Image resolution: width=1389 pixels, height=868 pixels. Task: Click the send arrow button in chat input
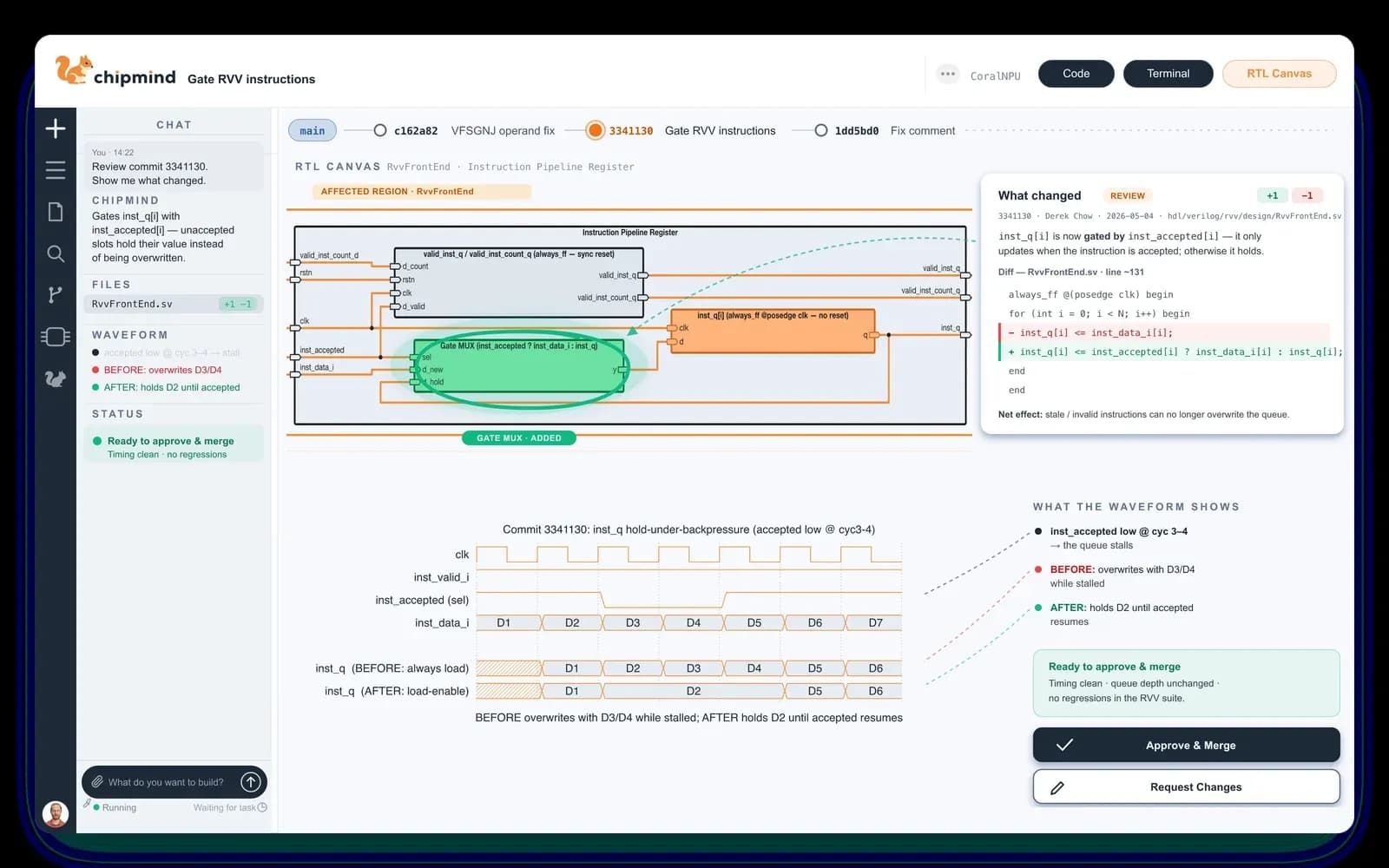coord(251,782)
